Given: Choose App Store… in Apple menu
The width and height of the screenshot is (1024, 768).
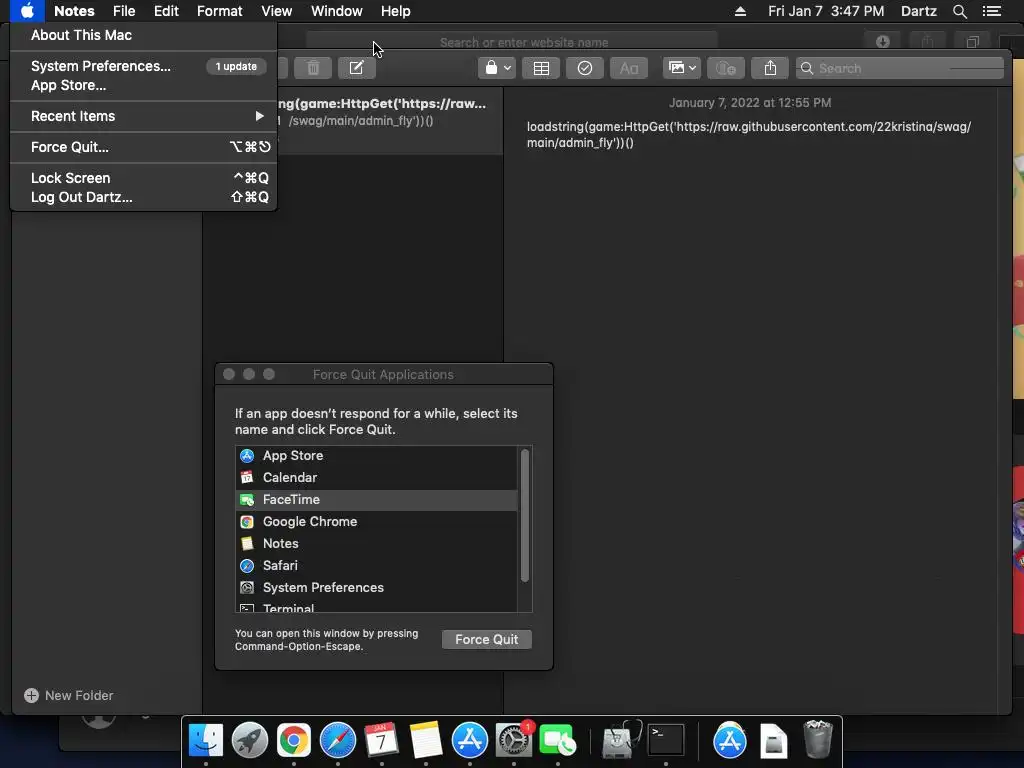Looking at the screenshot, I should [144, 85].
